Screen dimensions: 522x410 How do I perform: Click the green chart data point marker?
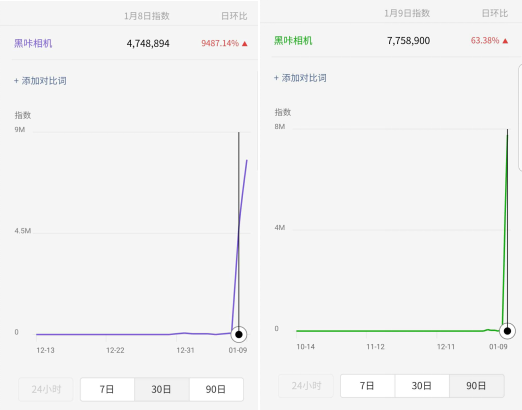(507, 331)
